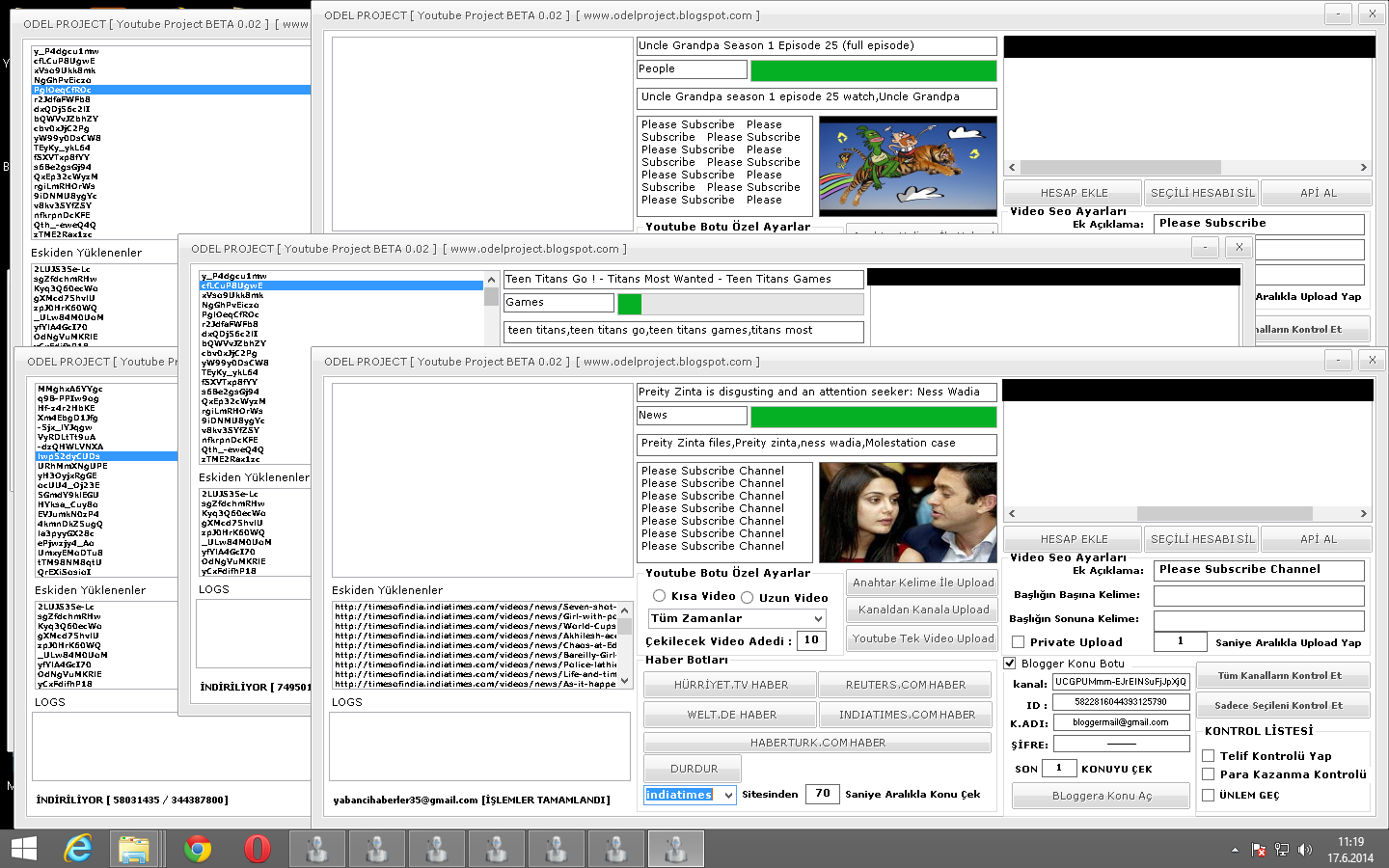Click the green People progress bar
Image resolution: width=1389 pixels, height=868 pixels.
(x=873, y=70)
